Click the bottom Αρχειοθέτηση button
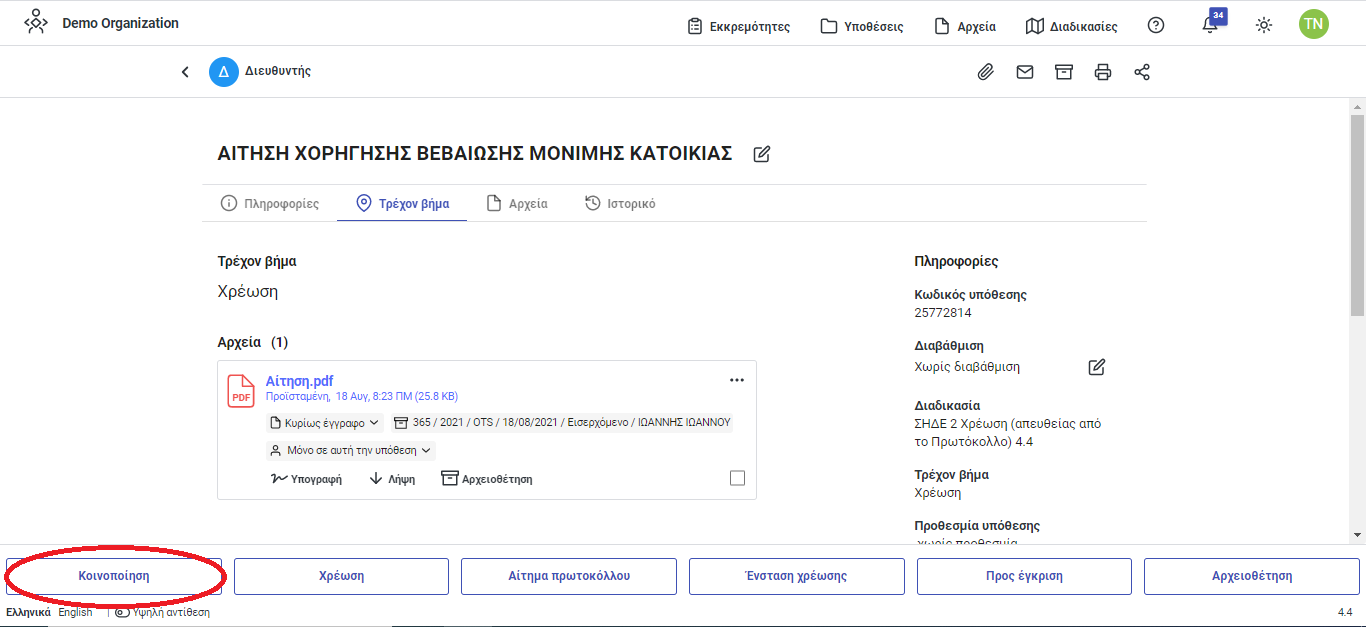The width and height of the screenshot is (1366, 627). coord(1251,576)
